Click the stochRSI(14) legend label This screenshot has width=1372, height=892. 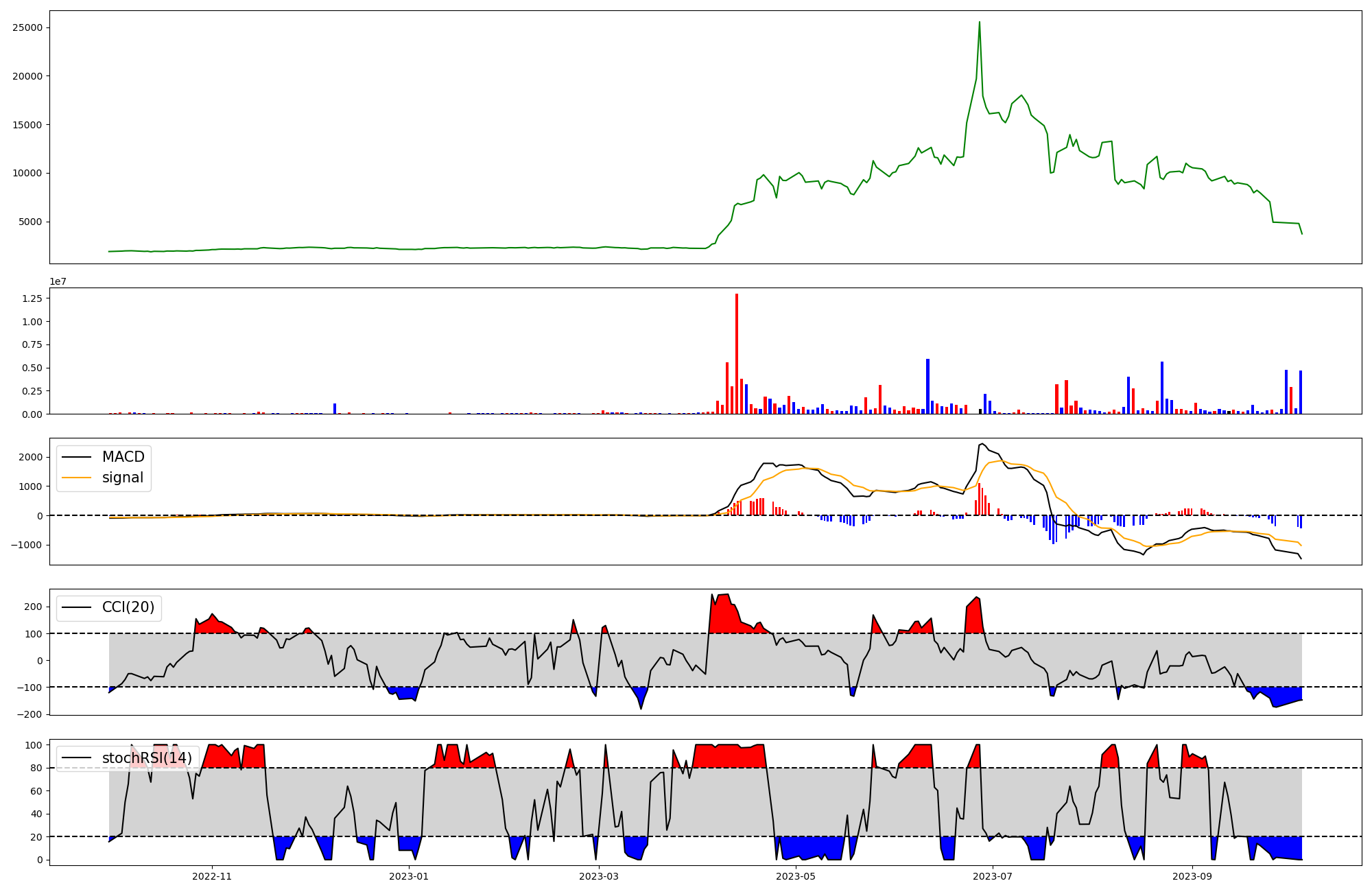tap(147, 758)
